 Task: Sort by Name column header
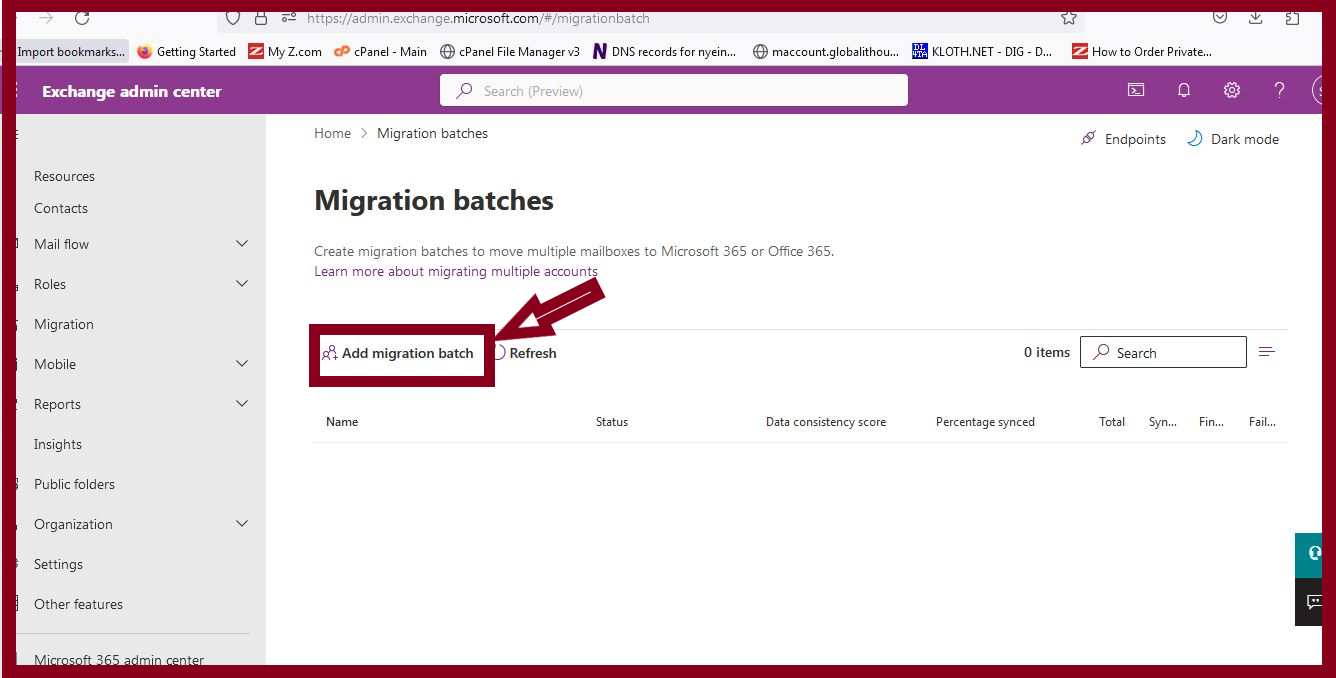pyautogui.click(x=342, y=422)
